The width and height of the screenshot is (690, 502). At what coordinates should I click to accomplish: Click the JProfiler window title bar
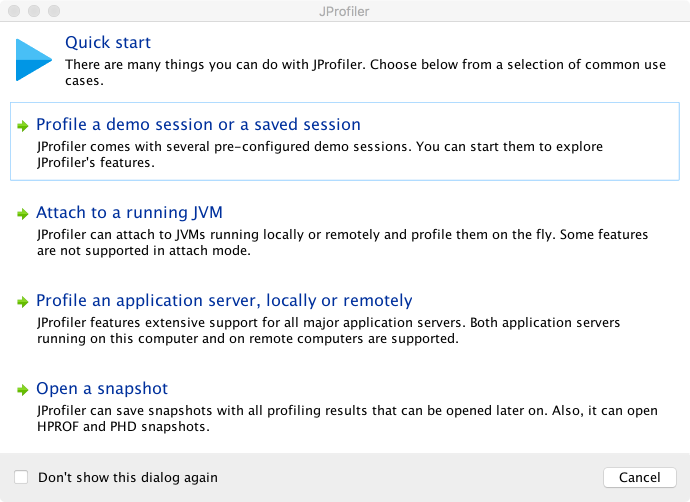click(344, 10)
